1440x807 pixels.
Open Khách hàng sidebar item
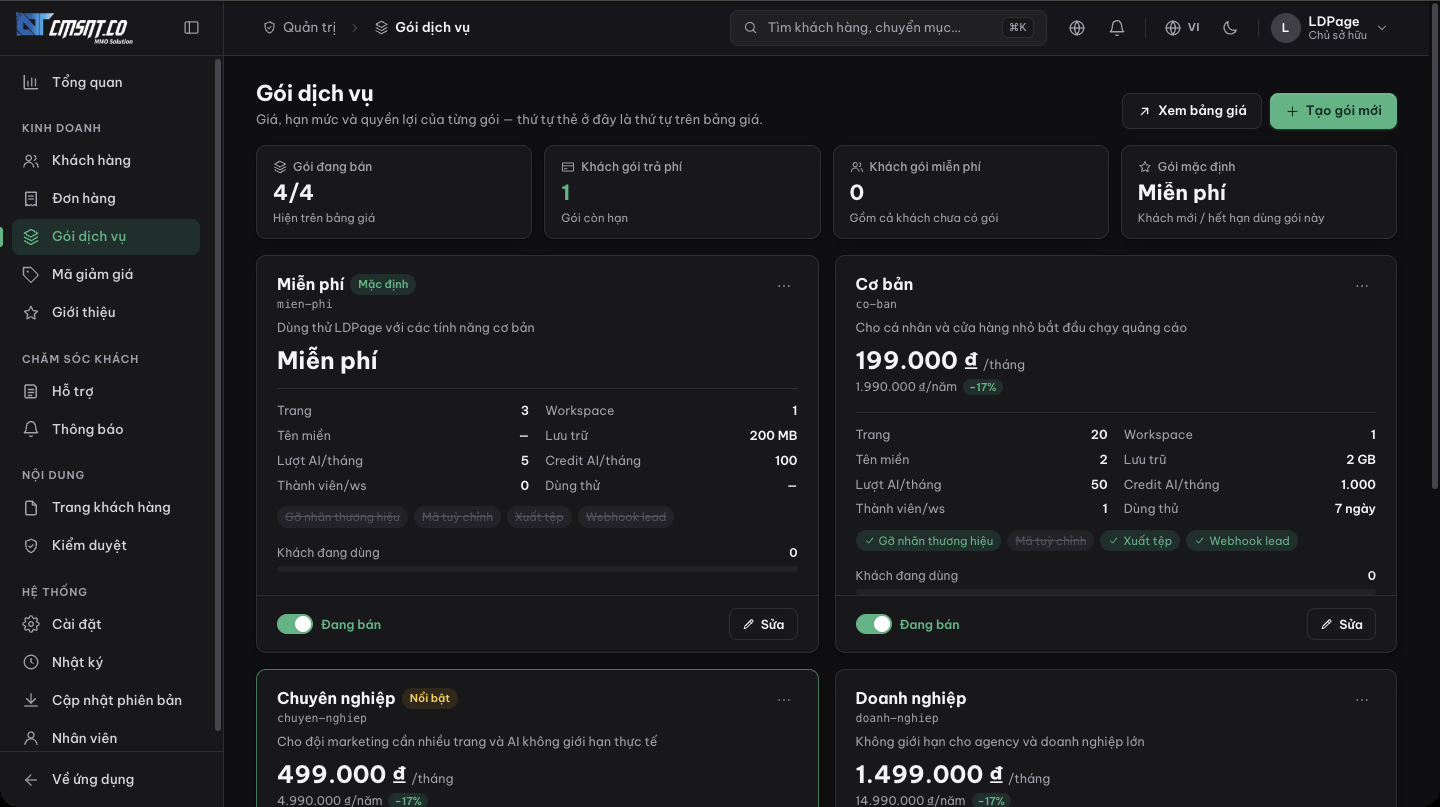[106, 160]
